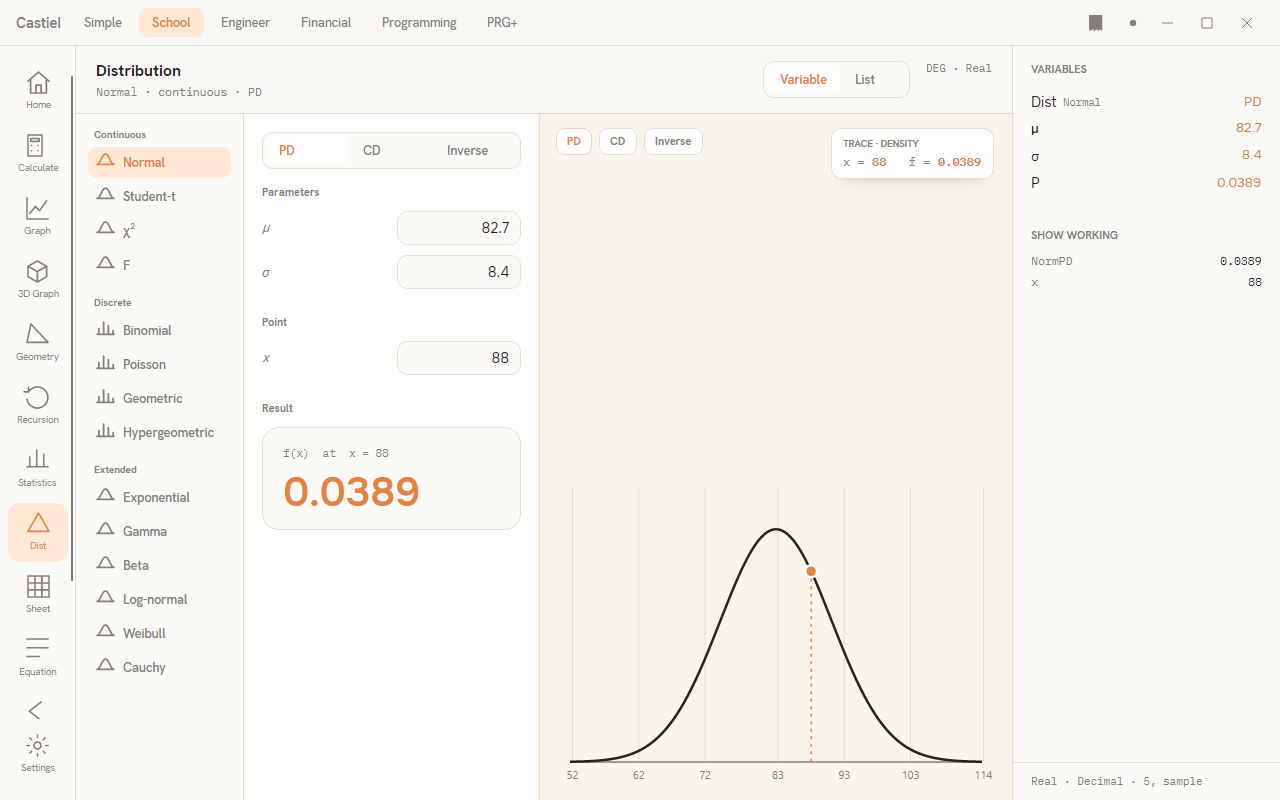Image resolution: width=1280 pixels, height=800 pixels.
Task: Collapse sidebar with back arrow icon
Action: point(36,710)
